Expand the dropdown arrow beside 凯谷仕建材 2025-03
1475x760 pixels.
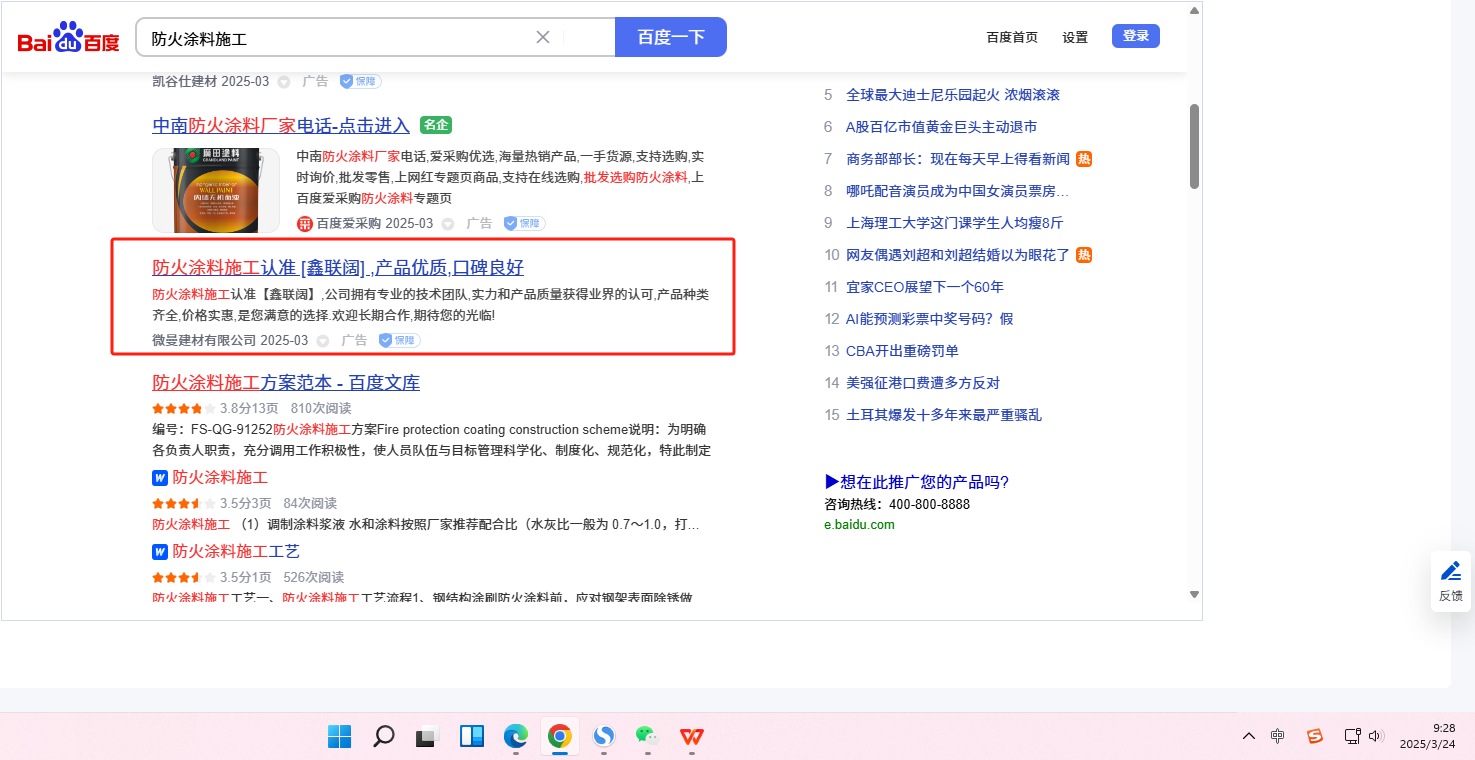[x=284, y=82]
